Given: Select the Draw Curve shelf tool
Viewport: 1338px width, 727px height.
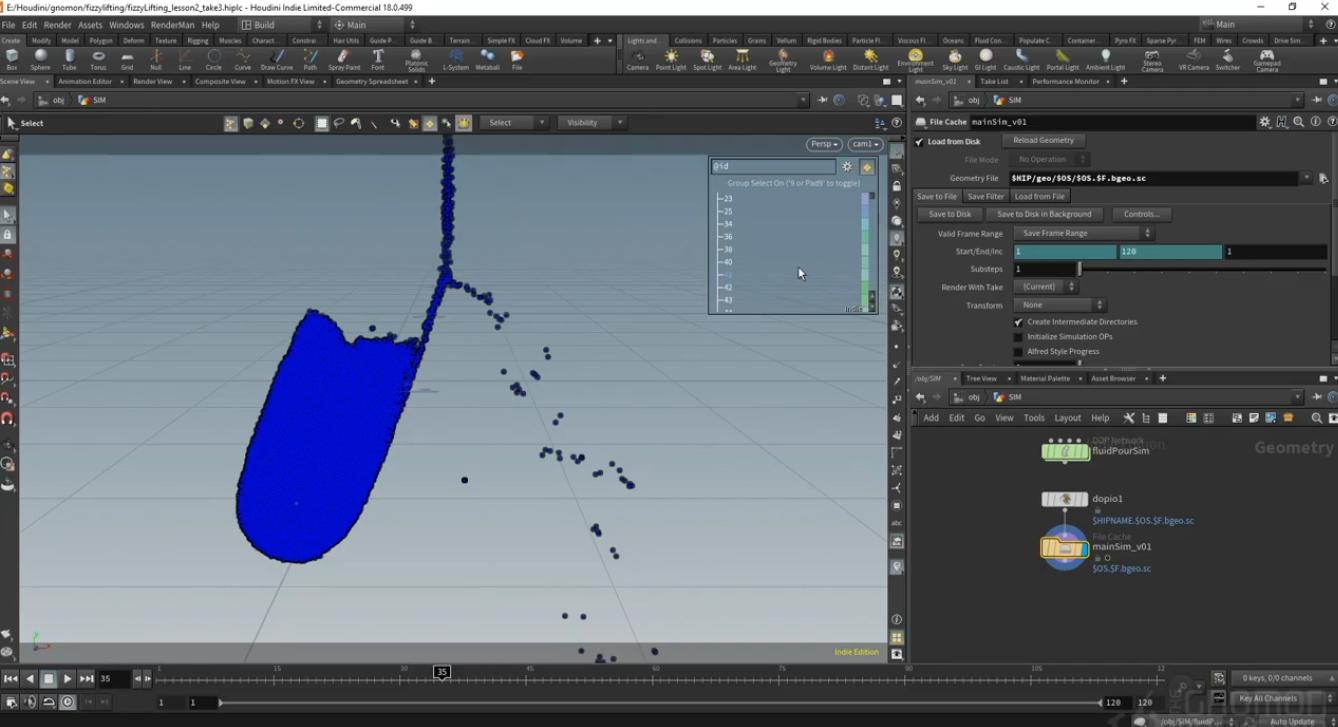Looking at the screenshot, I should (x=276, y=60).
